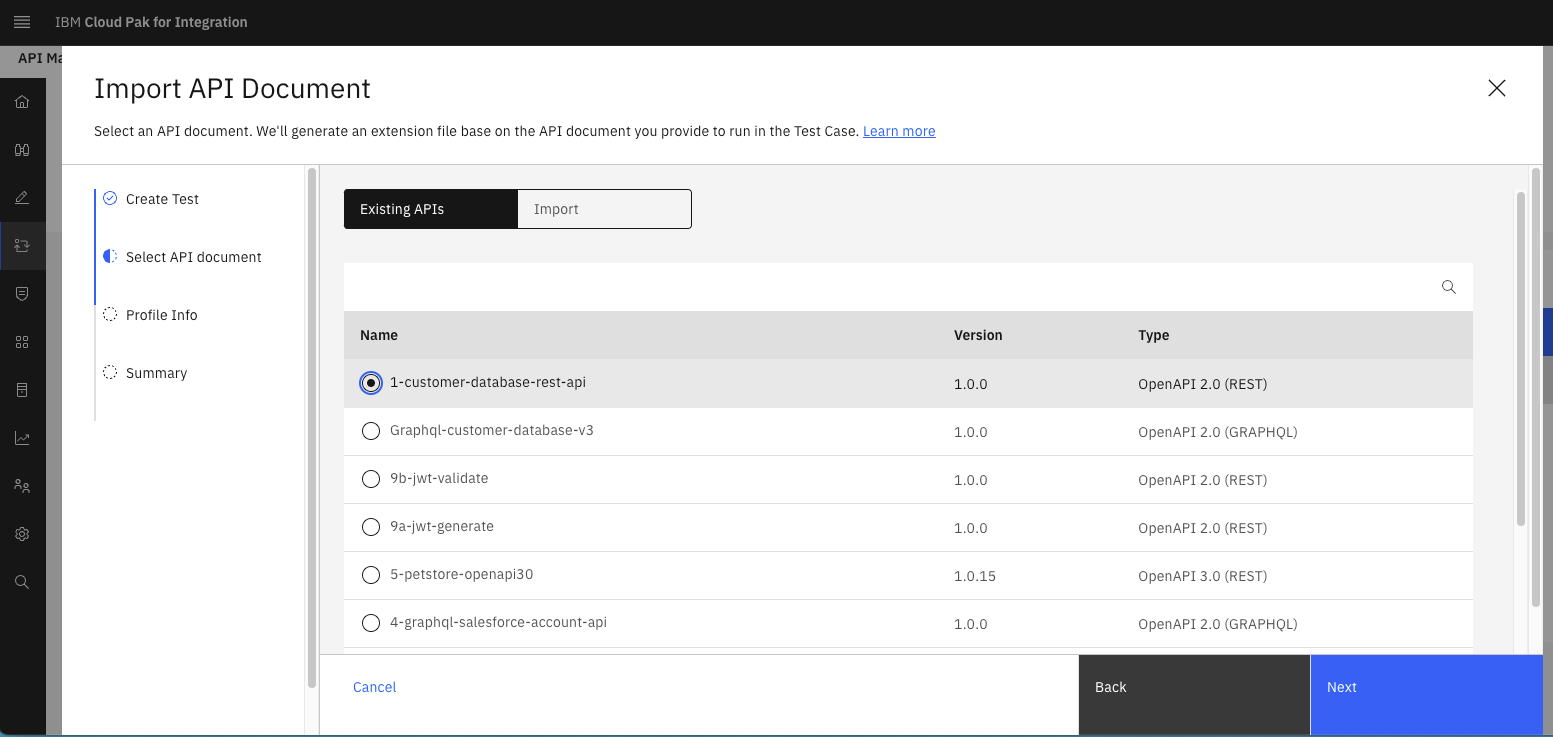This screenshot has width=1553, height=737.
Task: Select the Graphql-customer-database-v3 radio button
Action: pyautogui.click(x=371, y=431)
